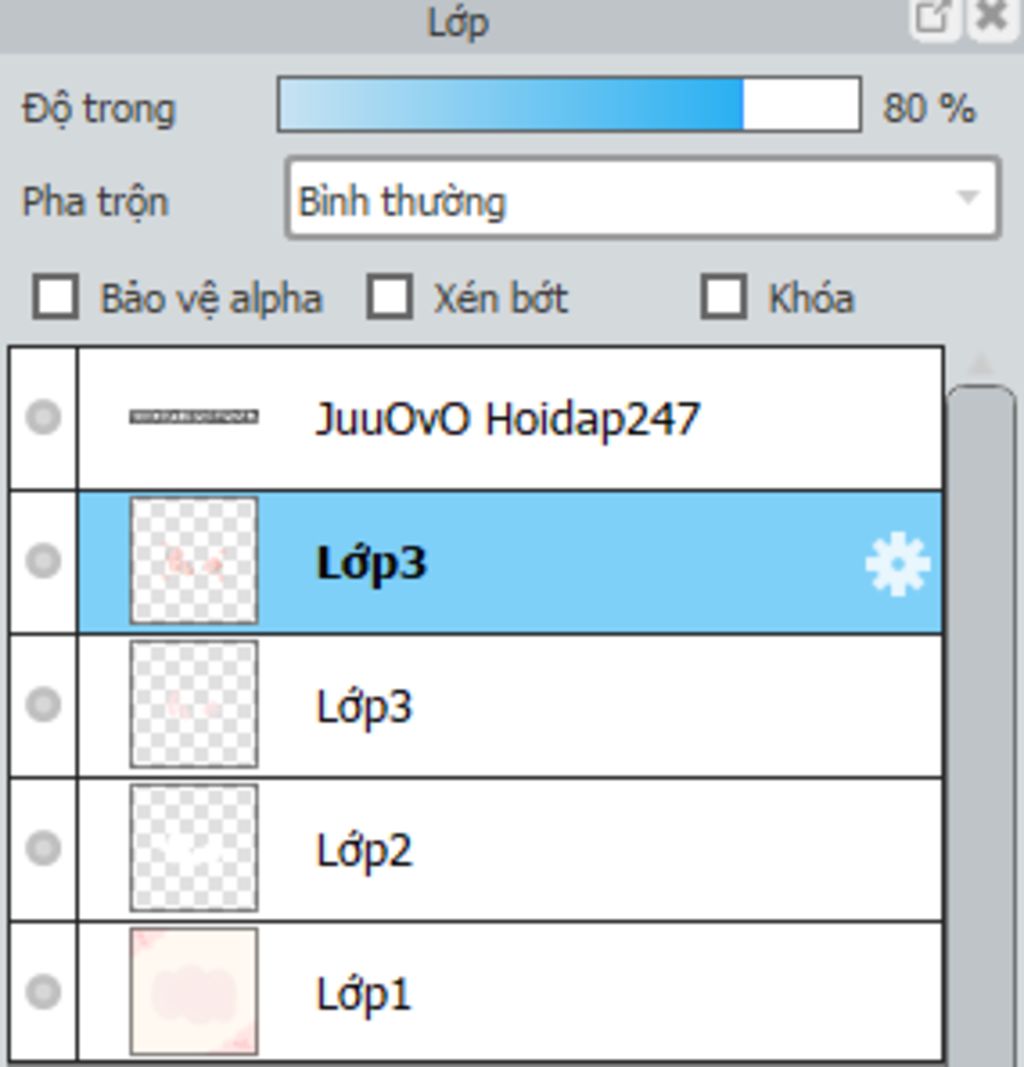Hide the Lớp2 layer

(x=43, y=849)
